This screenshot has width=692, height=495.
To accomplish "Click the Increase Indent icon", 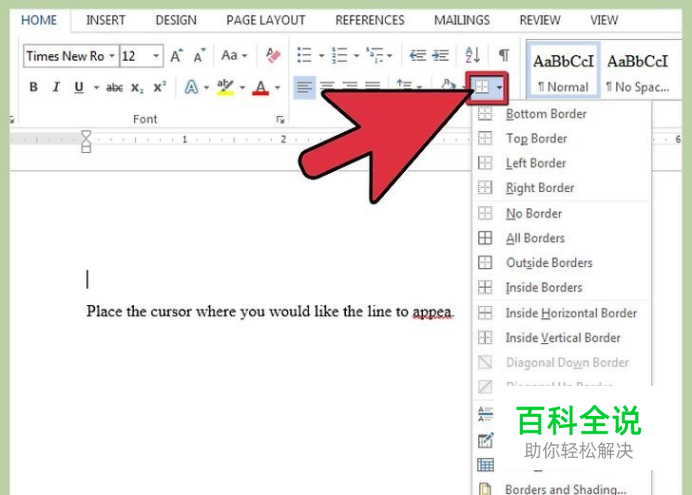I will pos(440,56).
